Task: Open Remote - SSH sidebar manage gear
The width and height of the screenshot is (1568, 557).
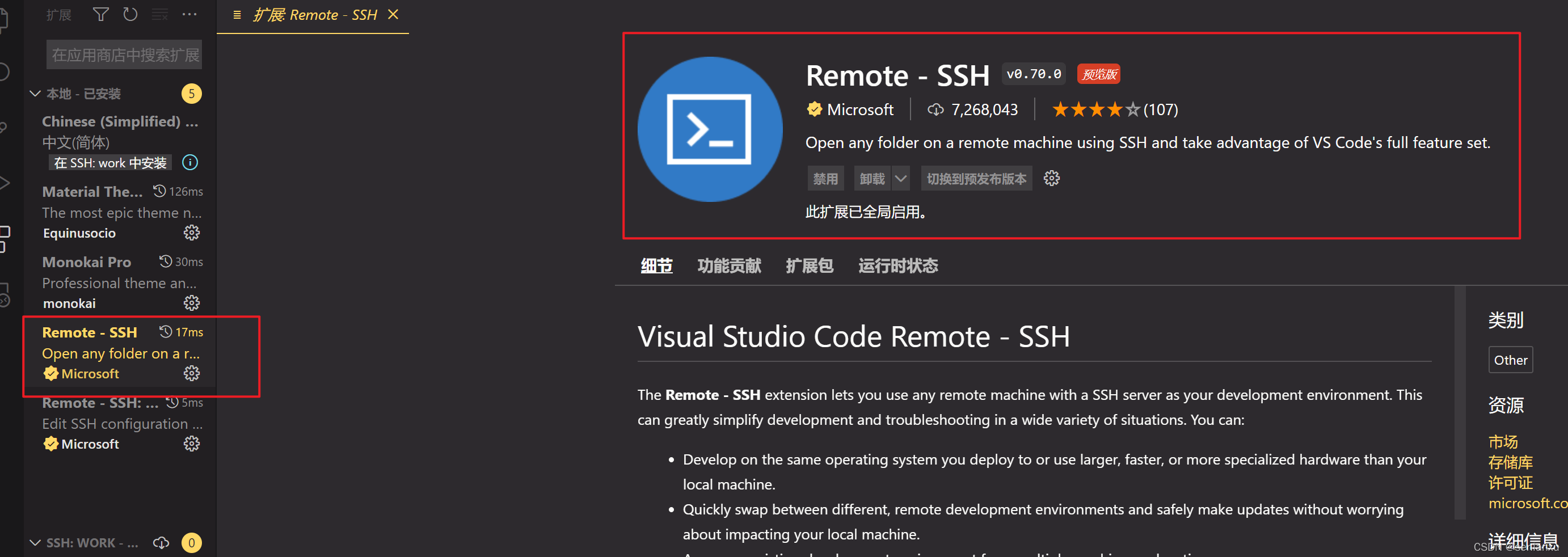Action: click(192, 374)
